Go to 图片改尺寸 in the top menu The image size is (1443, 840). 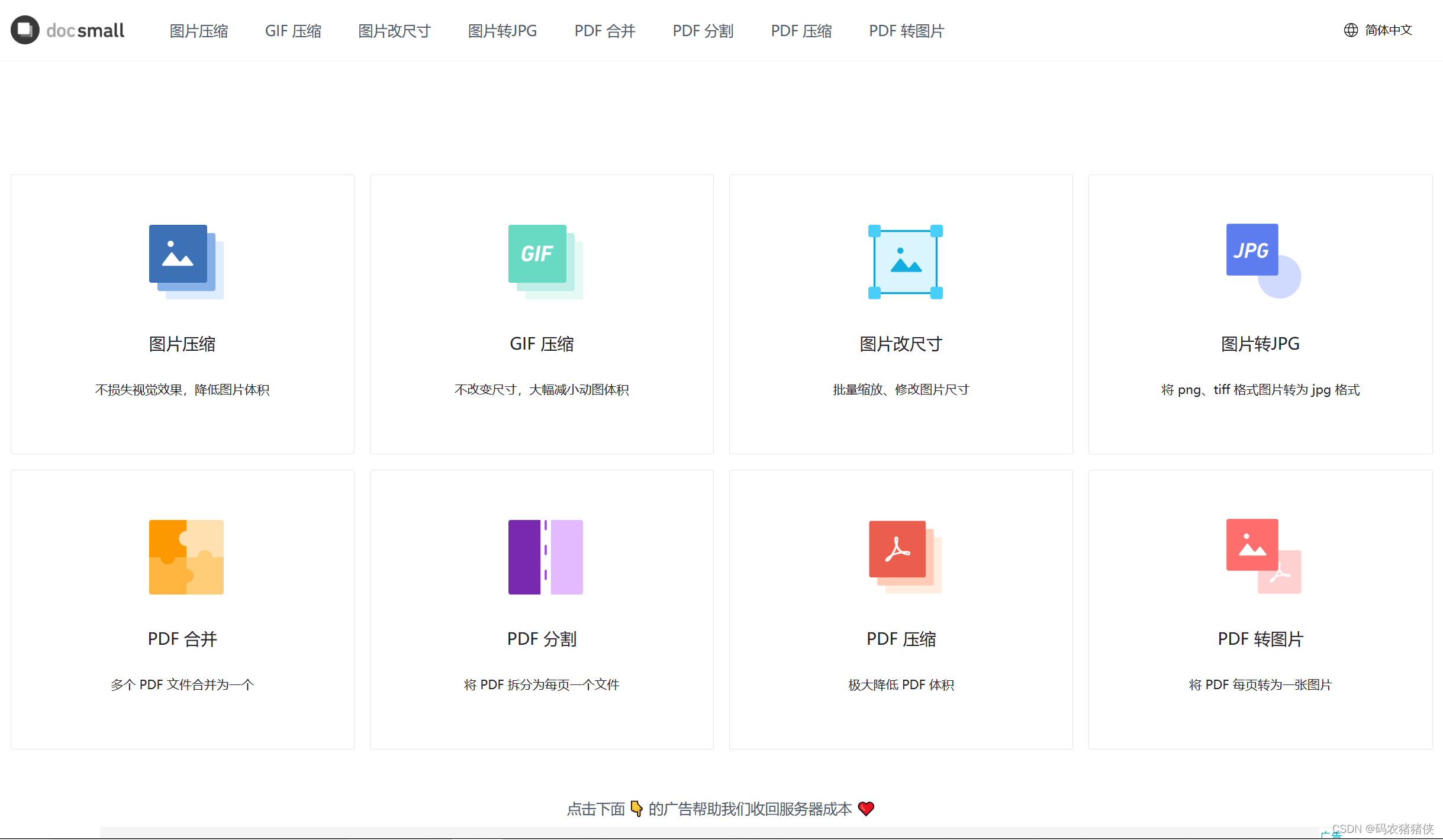[x=394, y=31]
